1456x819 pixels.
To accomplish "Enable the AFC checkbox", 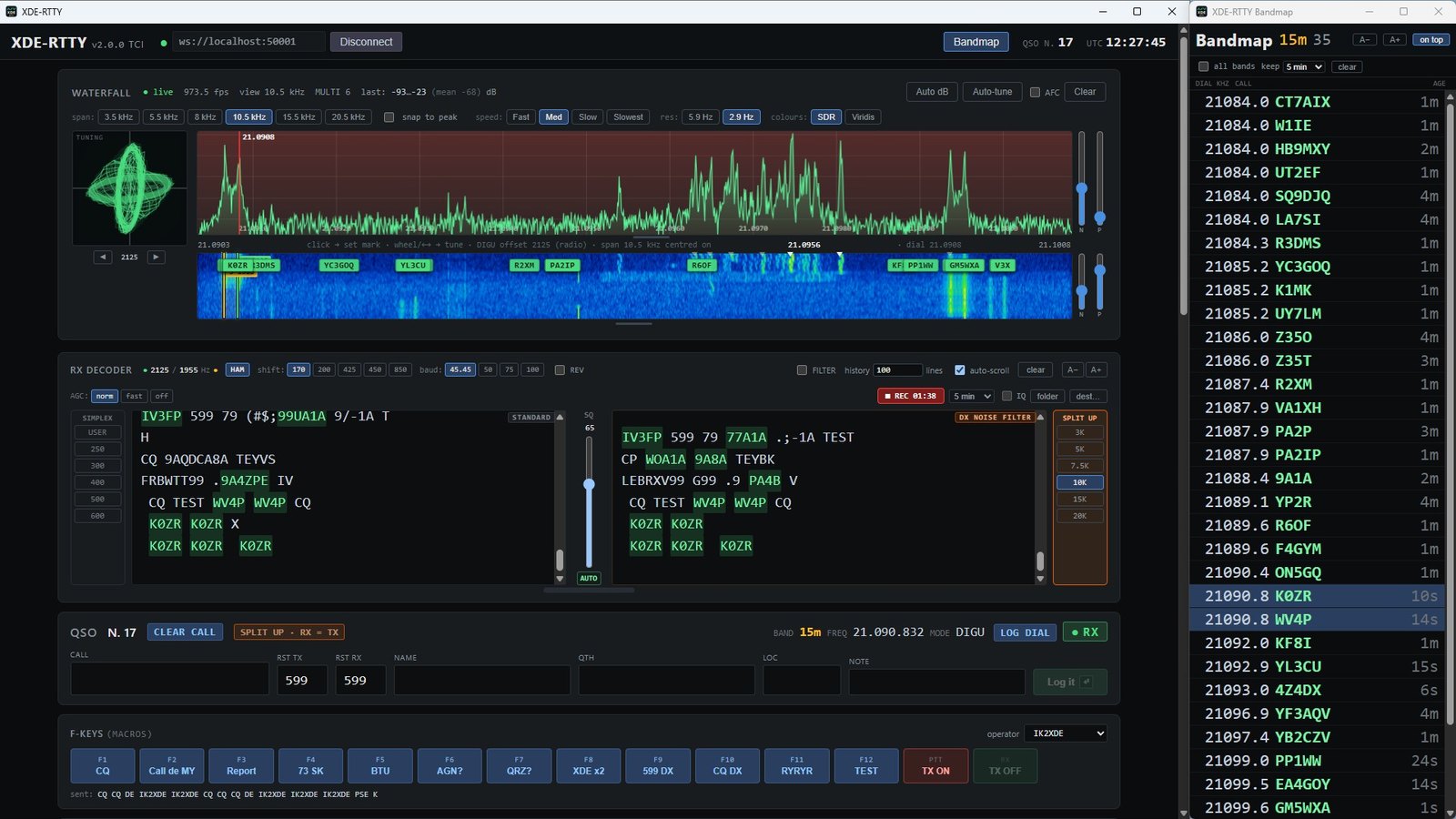I will coord(1035,92).
